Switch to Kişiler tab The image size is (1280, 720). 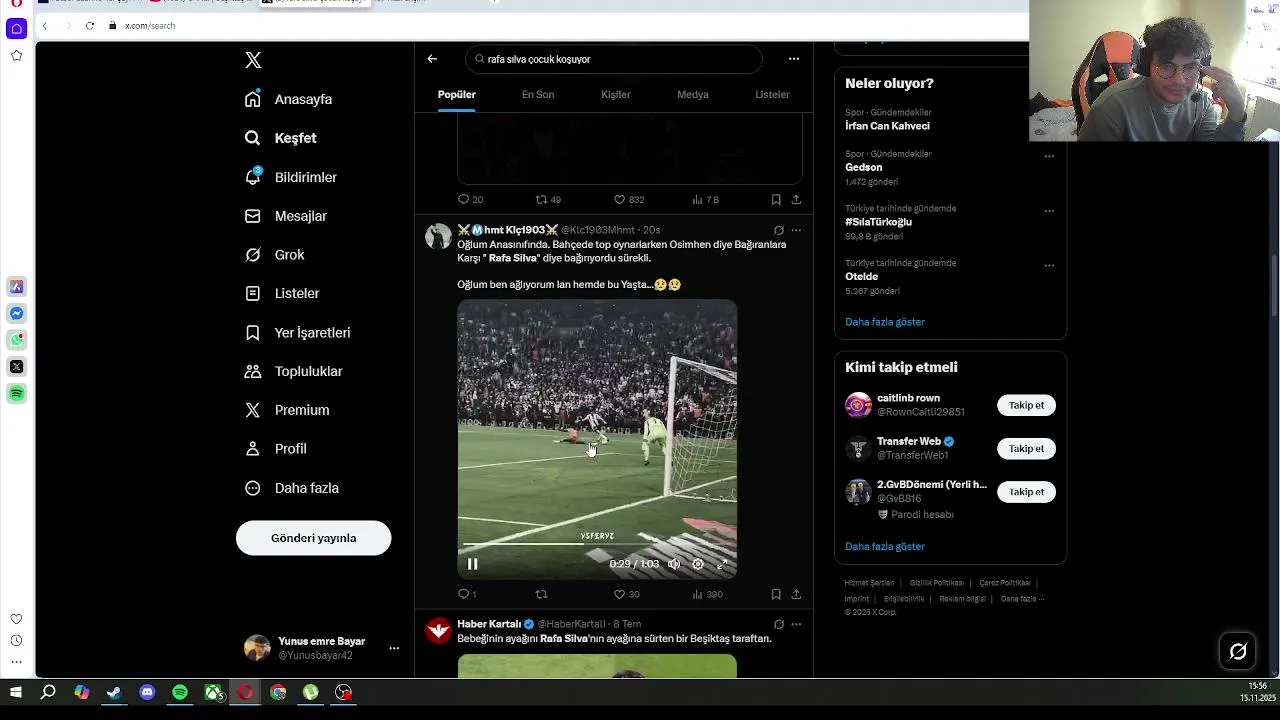[x=616, y=94]
